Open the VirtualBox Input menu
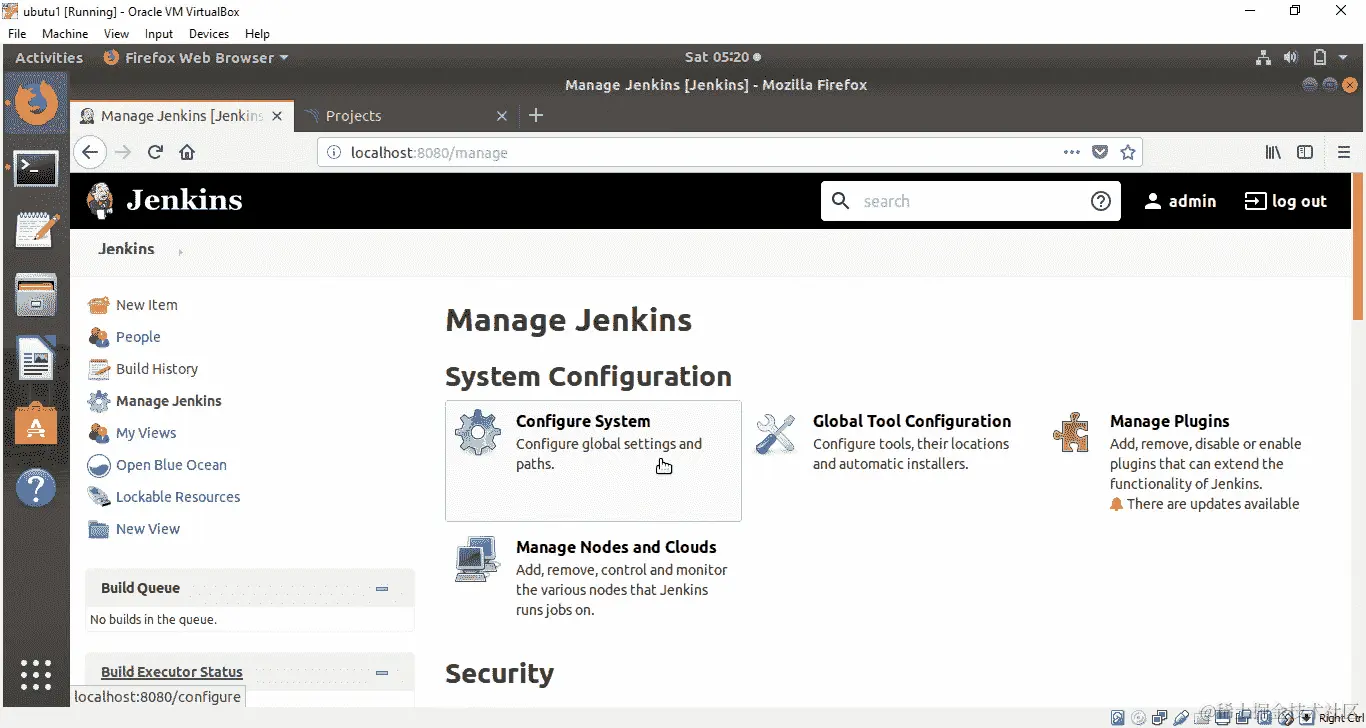The height and width of the screenshot is (728, 1366). 159,34
